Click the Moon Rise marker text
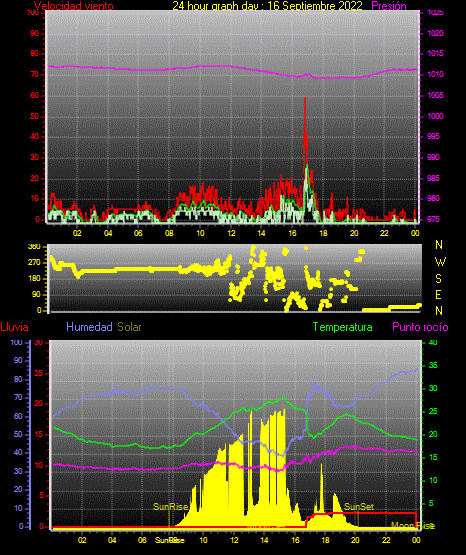 click(x=413, y=526)
